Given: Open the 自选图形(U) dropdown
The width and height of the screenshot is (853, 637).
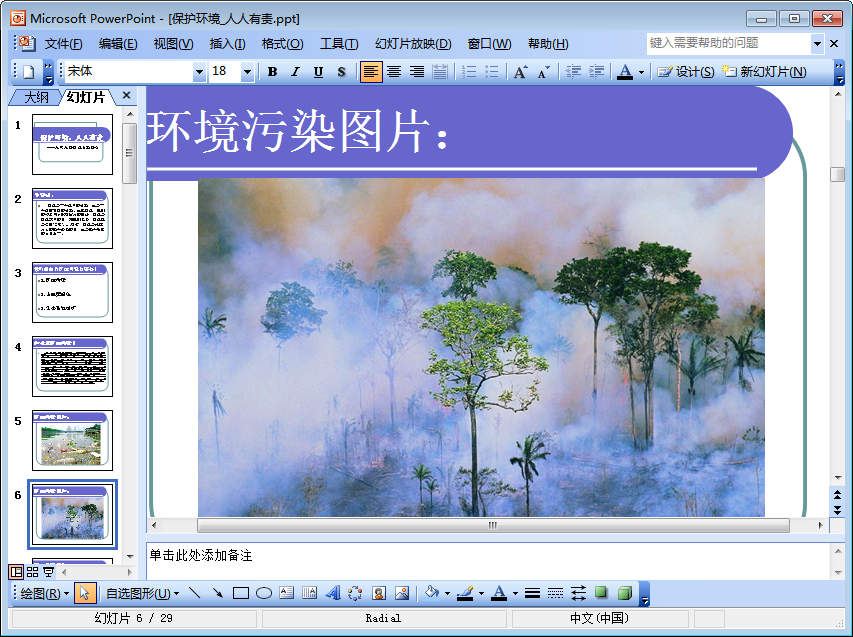Looking at the screenshot, I should coord(142,593).
